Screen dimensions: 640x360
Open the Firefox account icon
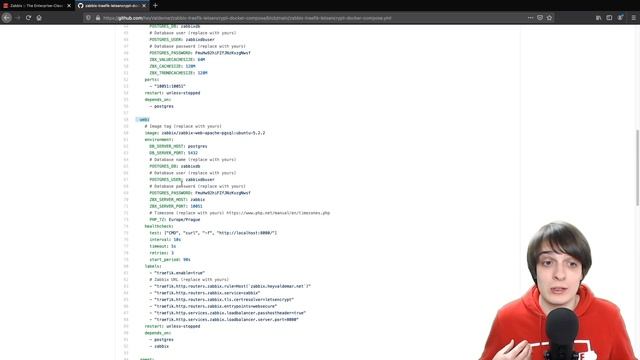click(x=620, y=18)
